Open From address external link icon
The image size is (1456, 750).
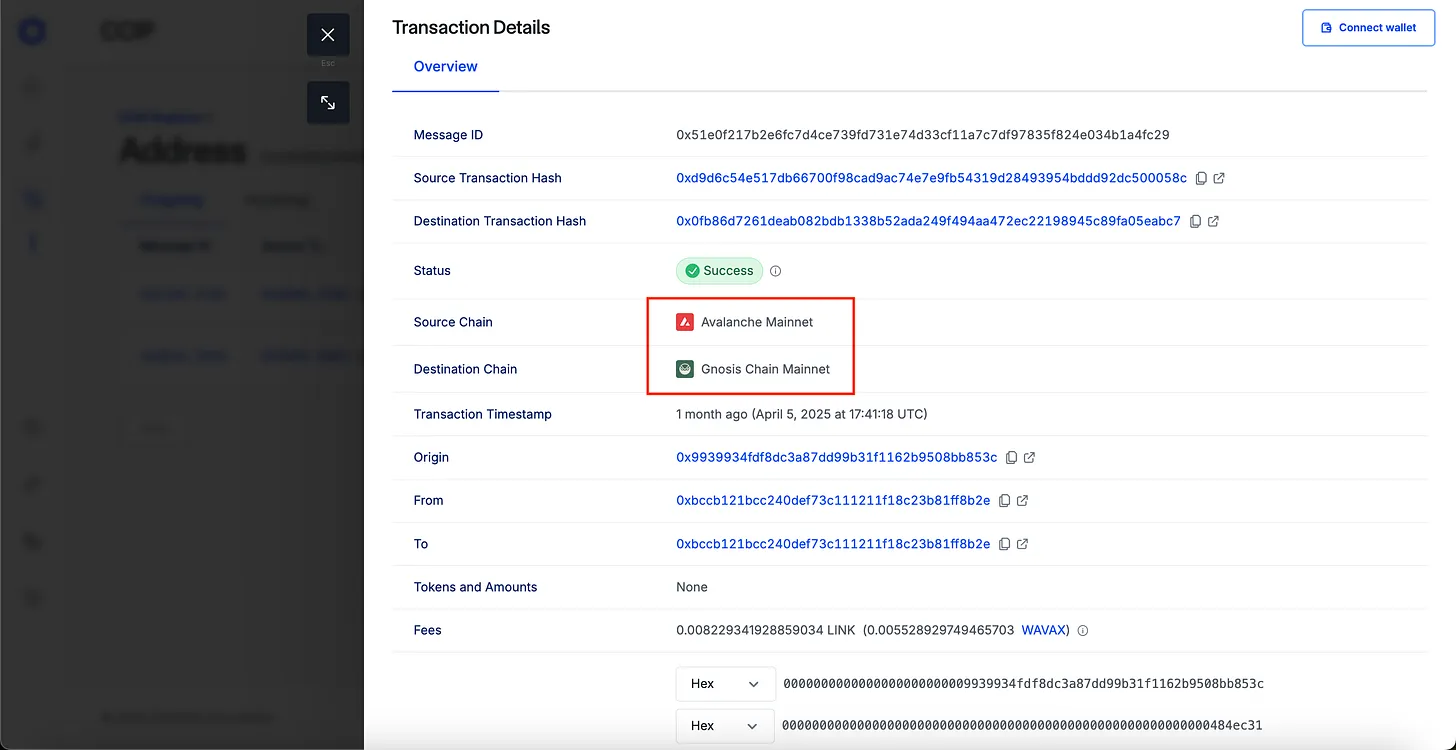coord(1022,500)
